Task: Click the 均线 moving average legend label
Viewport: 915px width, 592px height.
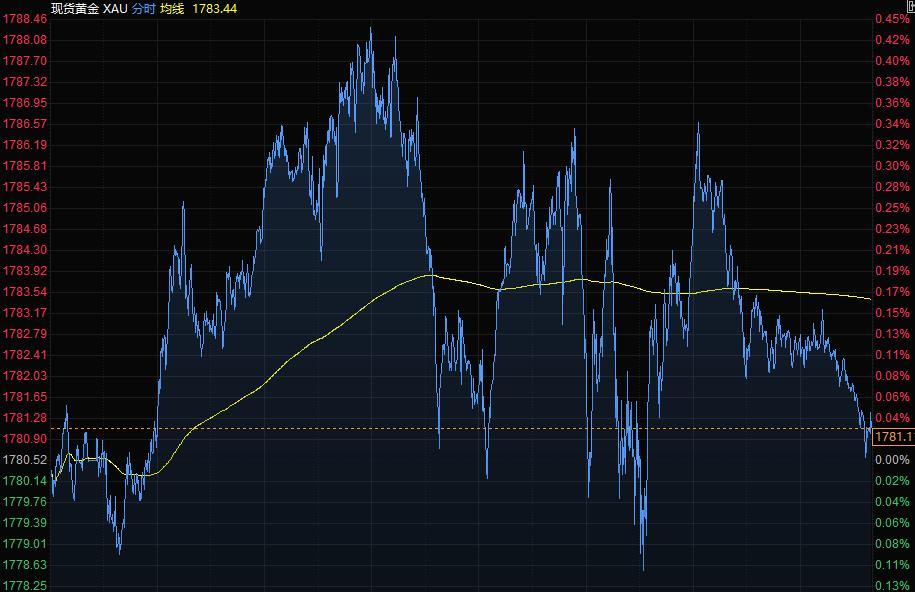Action: 172,8
